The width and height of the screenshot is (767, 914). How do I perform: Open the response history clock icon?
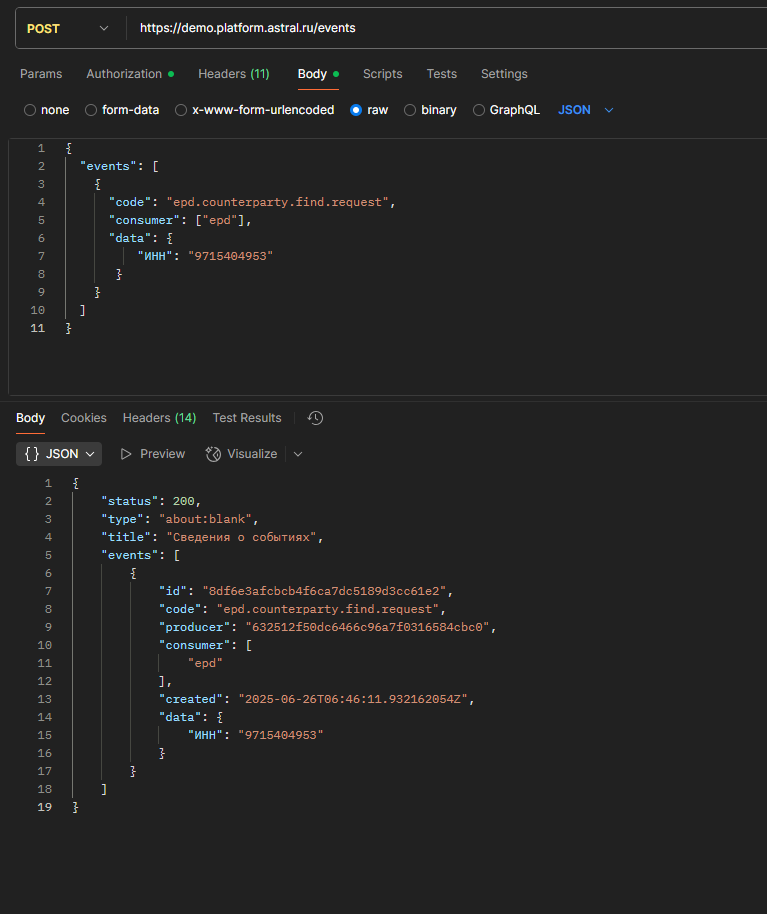(x=315, y=418)
